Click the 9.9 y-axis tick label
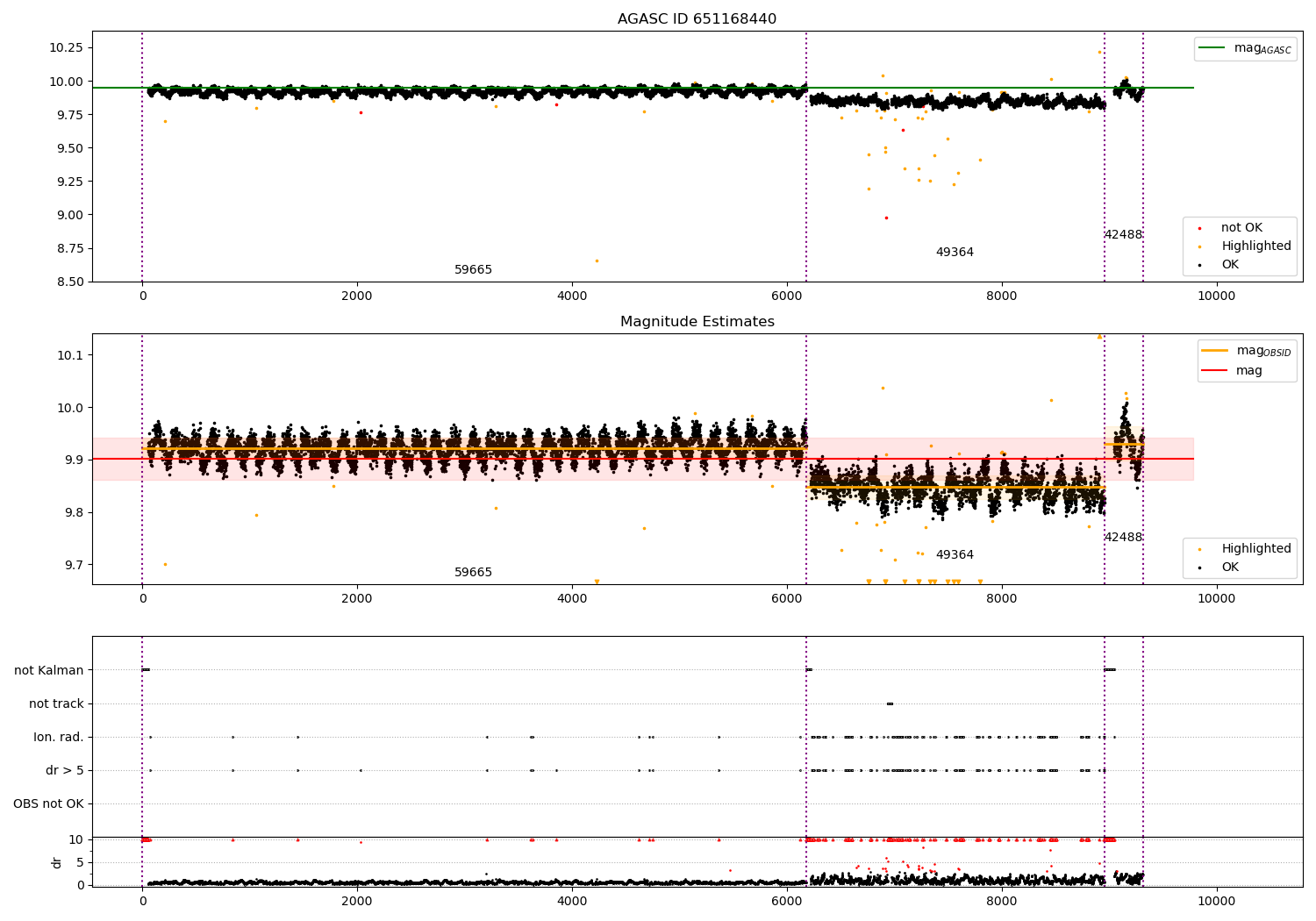Viewport: 1316px width, 921px height. coord(73,460)
